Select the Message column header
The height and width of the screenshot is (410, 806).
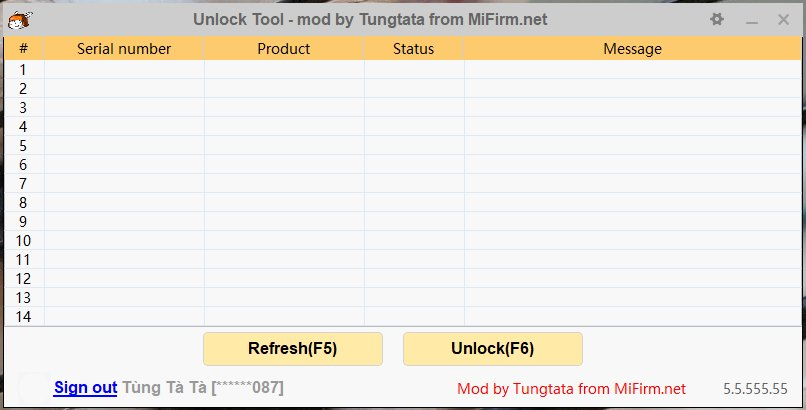click(x=632, y=48)
